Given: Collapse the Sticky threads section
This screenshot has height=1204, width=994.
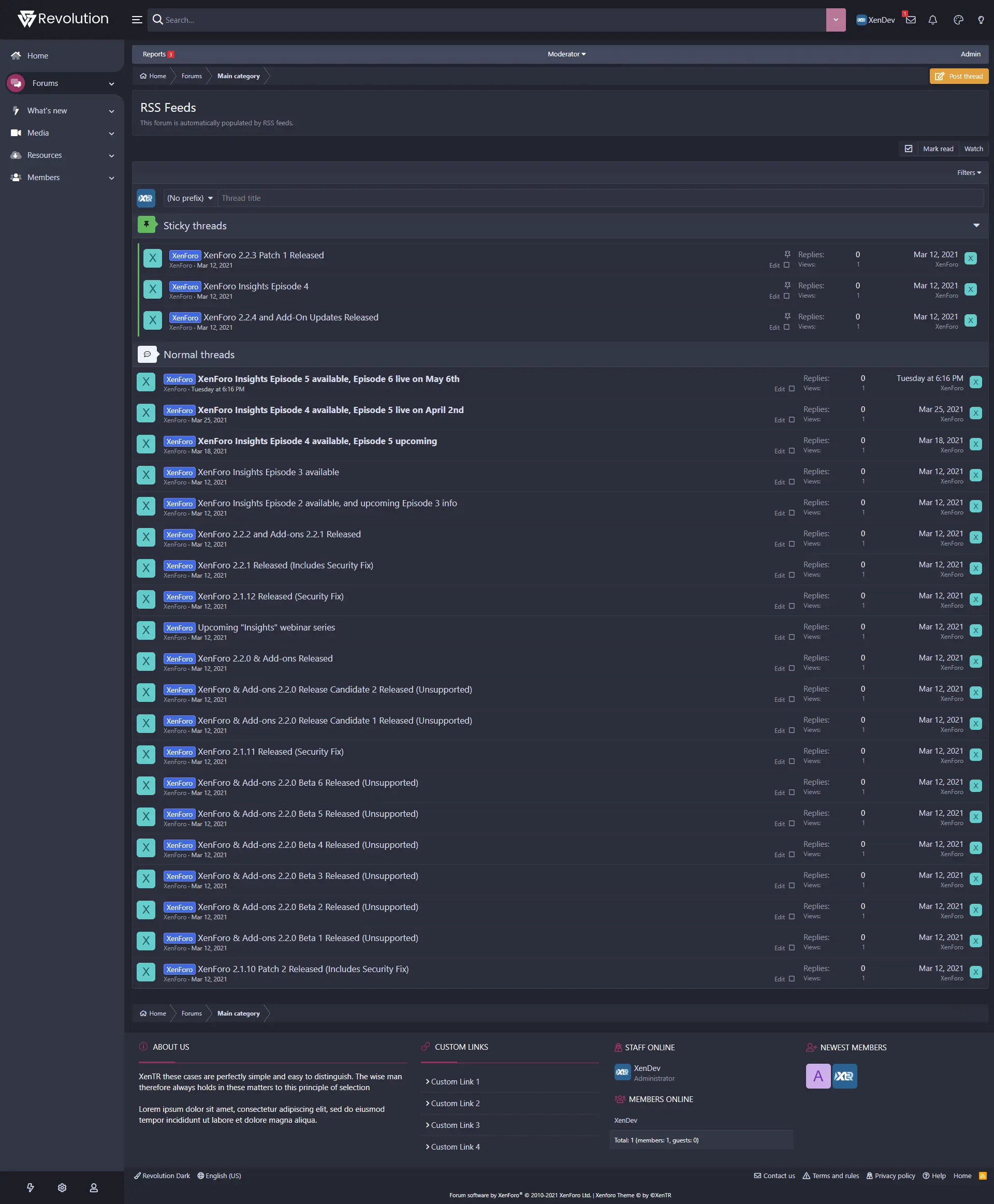Looking at the screenshot, I should (x=976, y=225).
